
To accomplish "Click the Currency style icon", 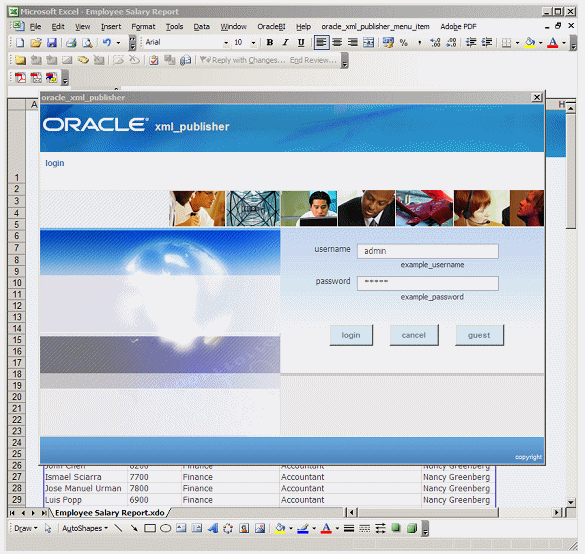I will [388, 43].
